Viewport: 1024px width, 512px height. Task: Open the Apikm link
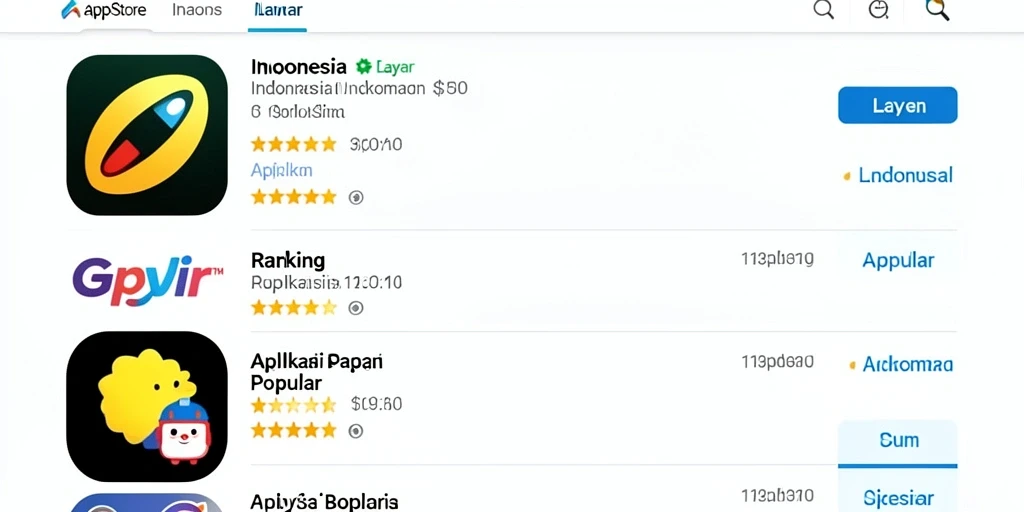click(x=281, y=170)
